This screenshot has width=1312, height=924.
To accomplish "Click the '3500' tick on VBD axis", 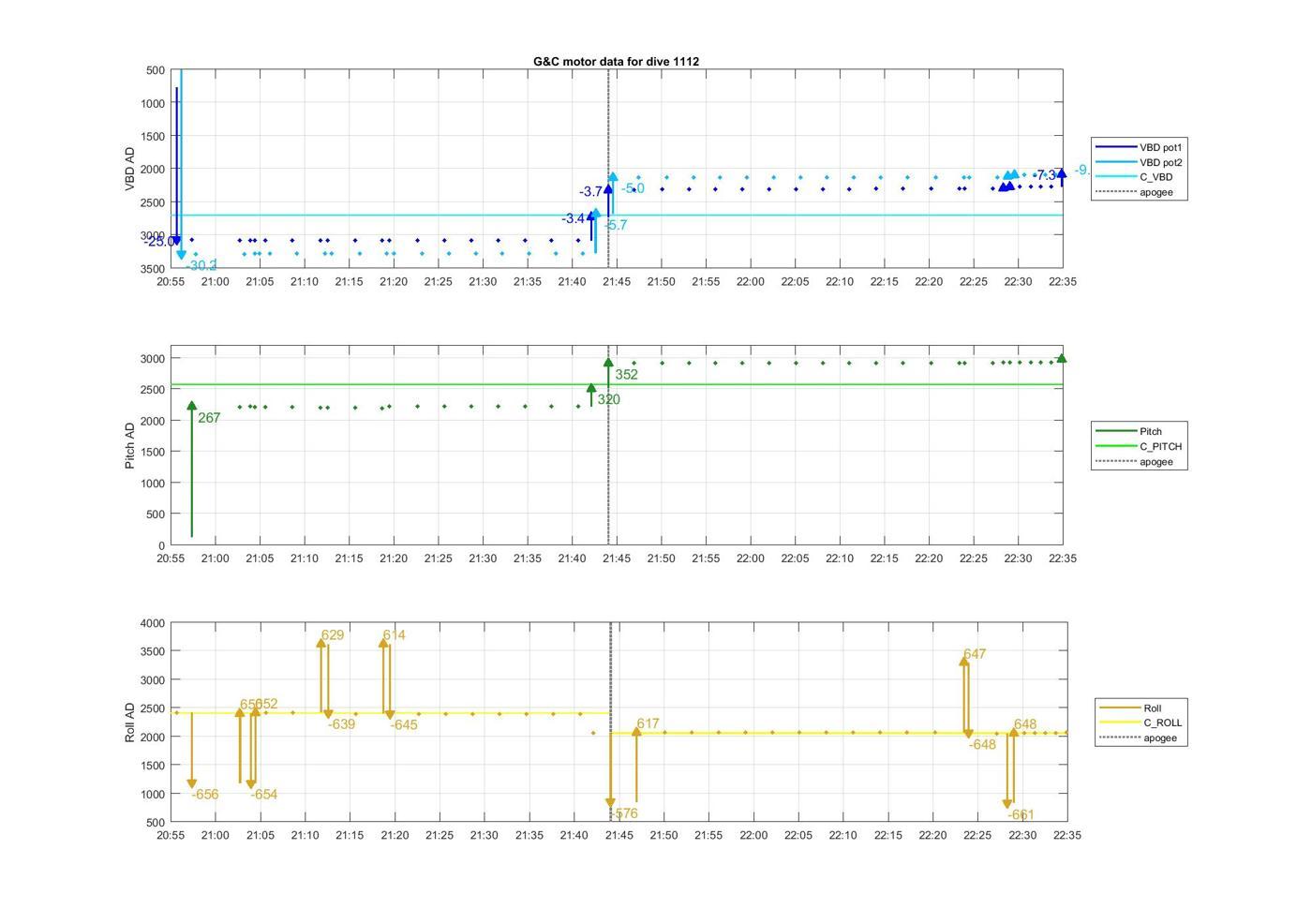I will [153, 269].
